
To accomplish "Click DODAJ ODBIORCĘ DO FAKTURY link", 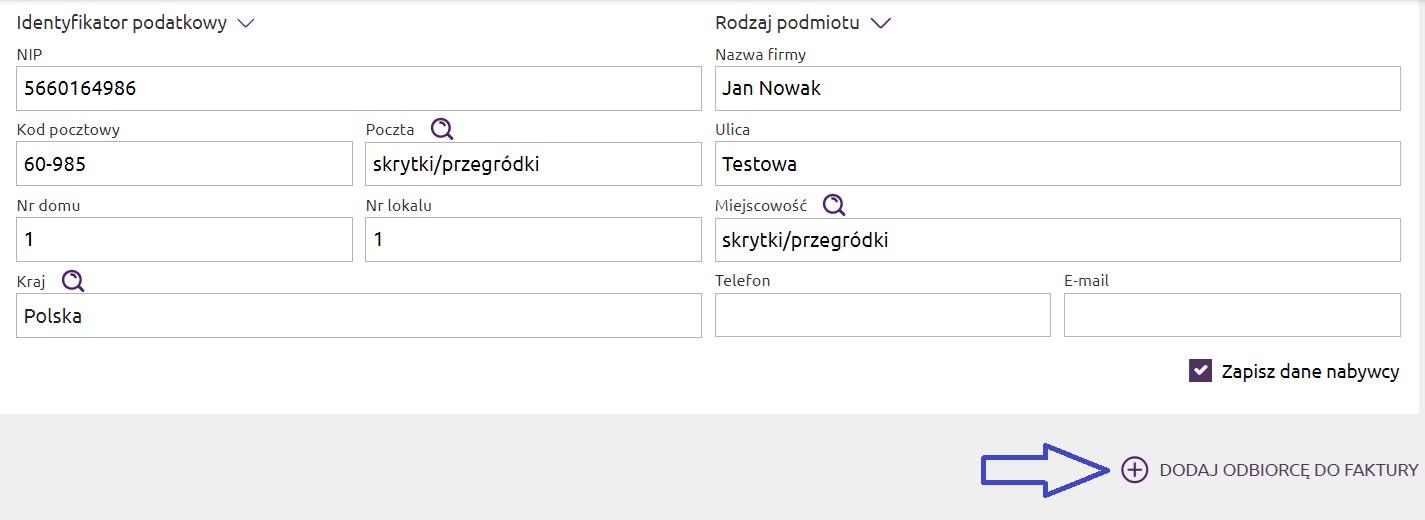I will point(1289,470).
